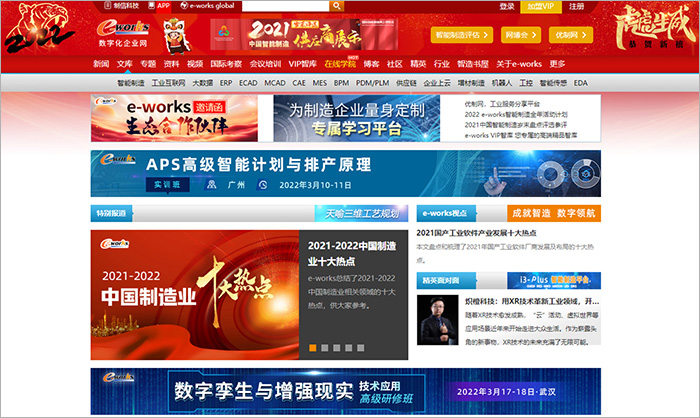Open the 天喻三维工艺规划 ad
The height and width of the screenshot is (418, 700).
coord(361,213)
